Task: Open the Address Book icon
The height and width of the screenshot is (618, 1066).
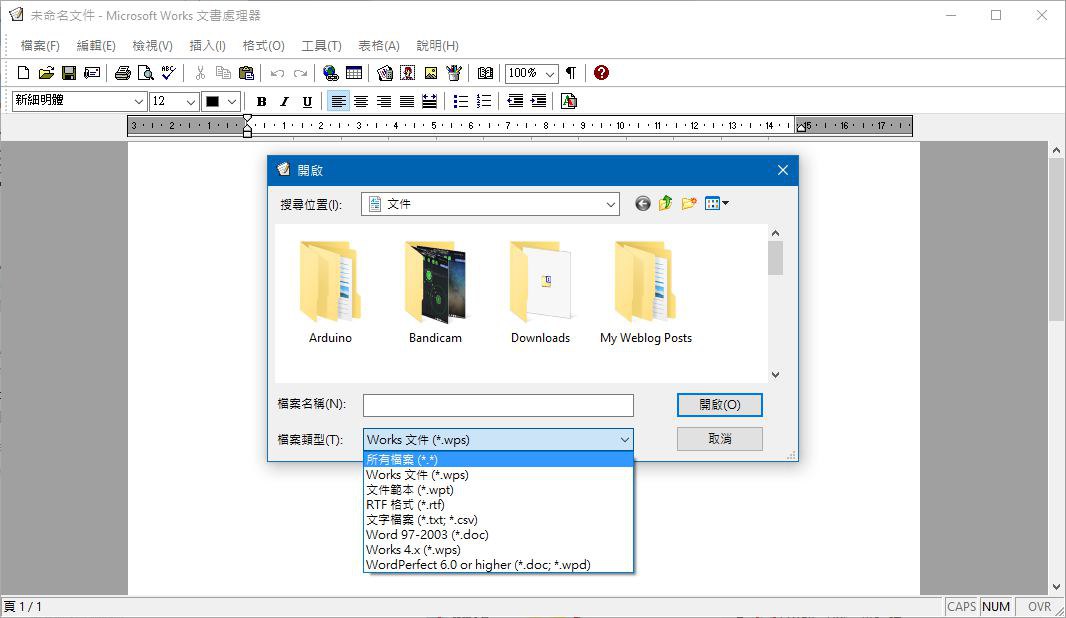Action: pos(485,73)
